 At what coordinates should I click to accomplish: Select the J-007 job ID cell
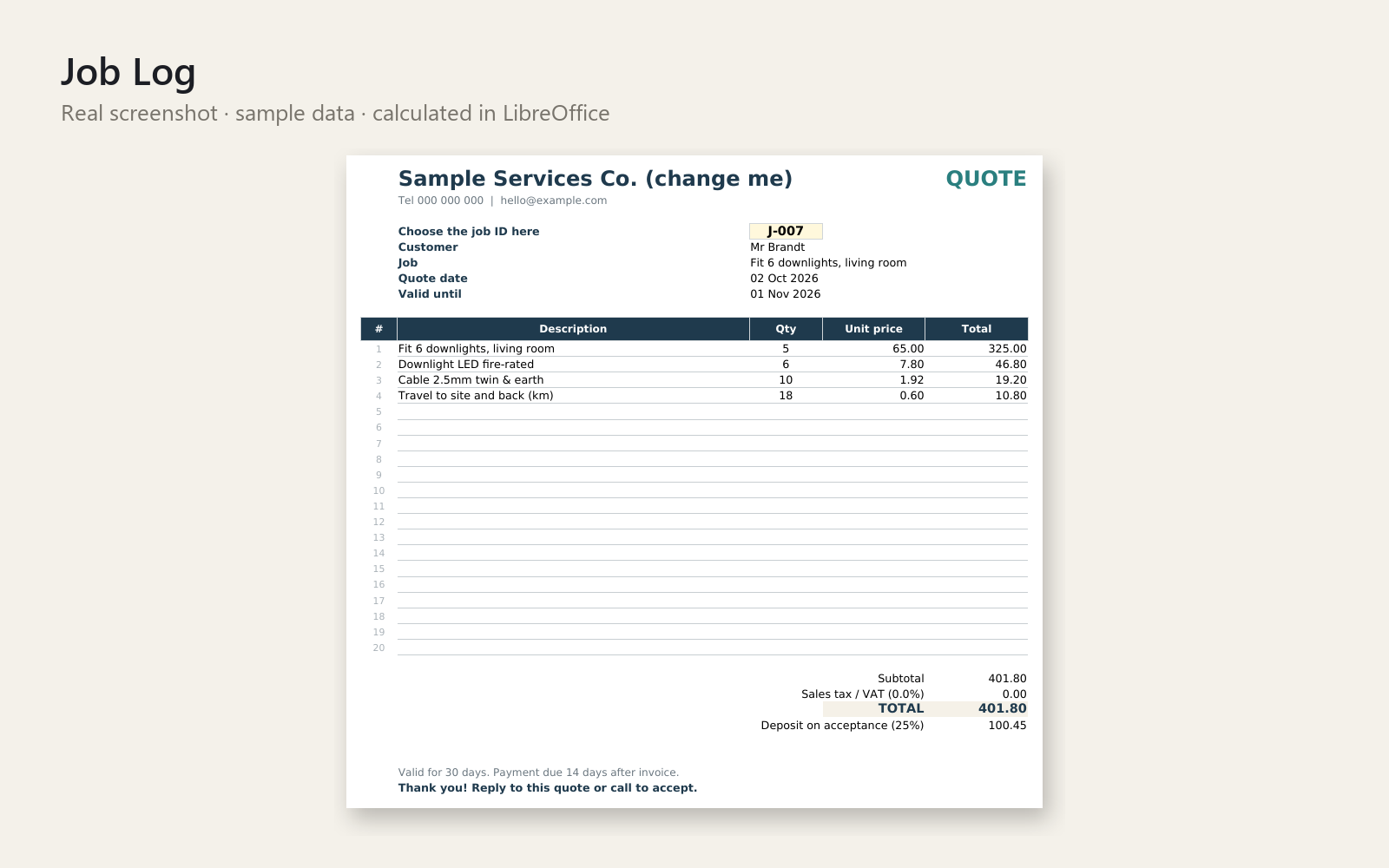click(786, 231)
